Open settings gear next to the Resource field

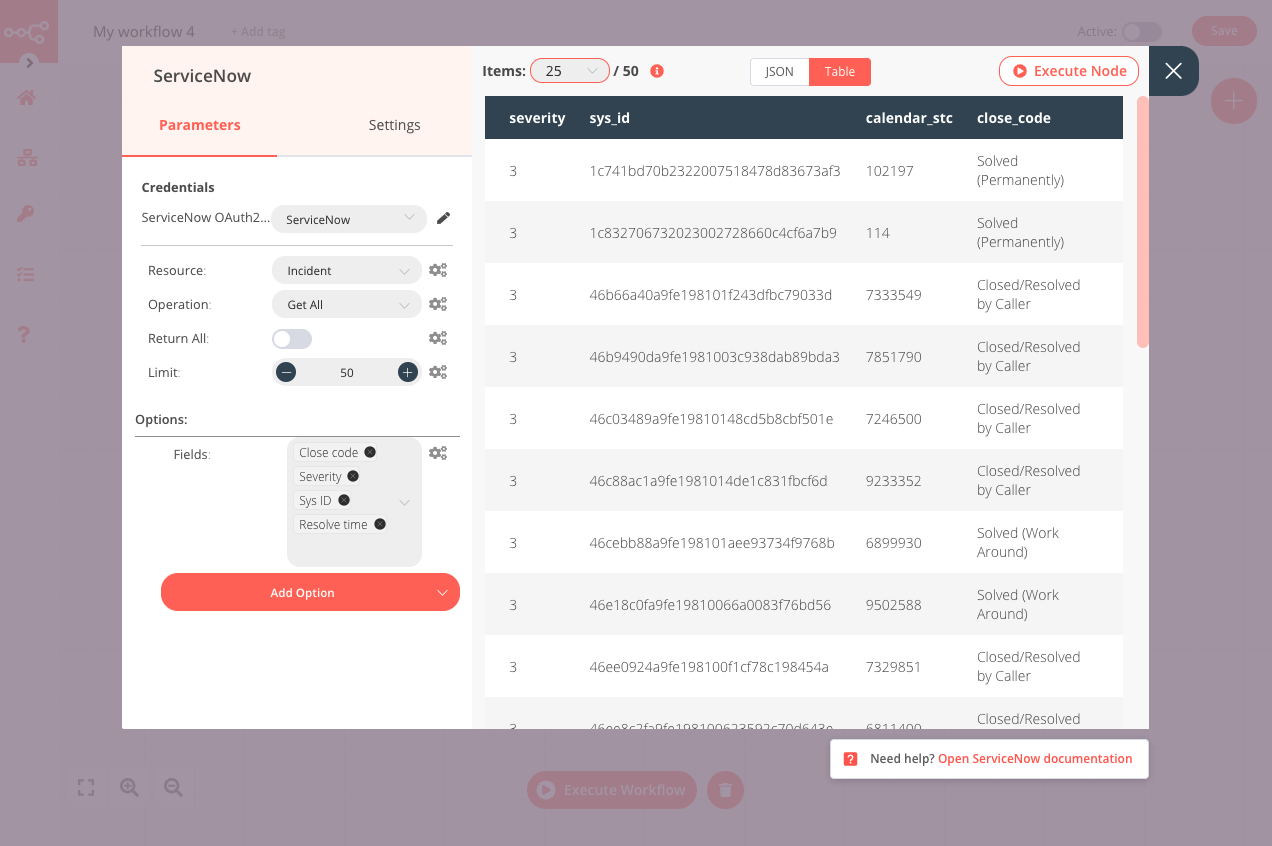click(x=438, y=270)
